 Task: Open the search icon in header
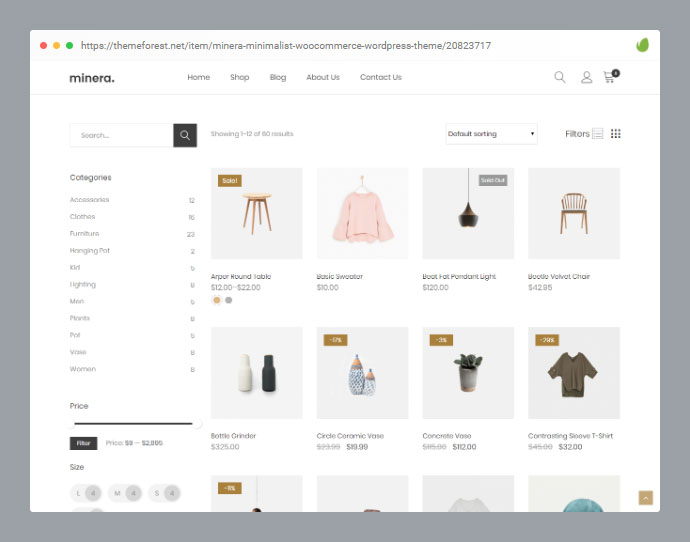559,77
